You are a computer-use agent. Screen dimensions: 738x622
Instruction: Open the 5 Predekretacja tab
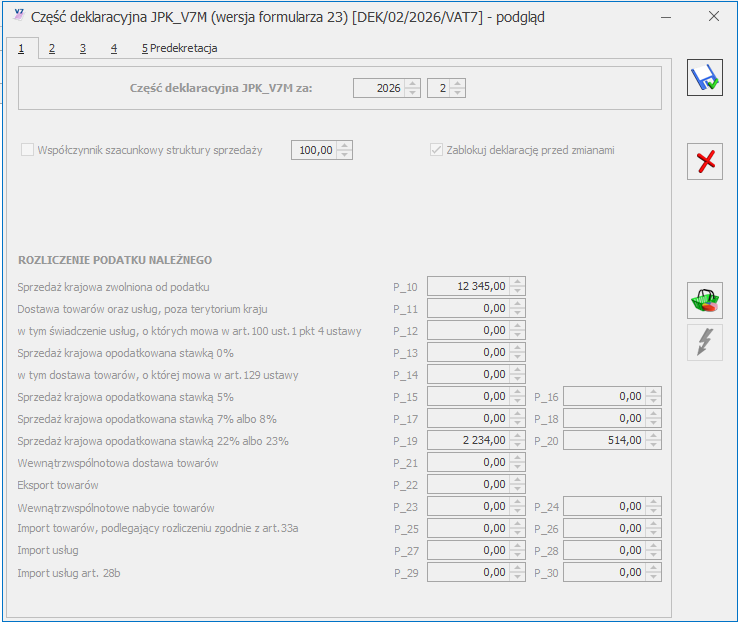coord(179,48)
